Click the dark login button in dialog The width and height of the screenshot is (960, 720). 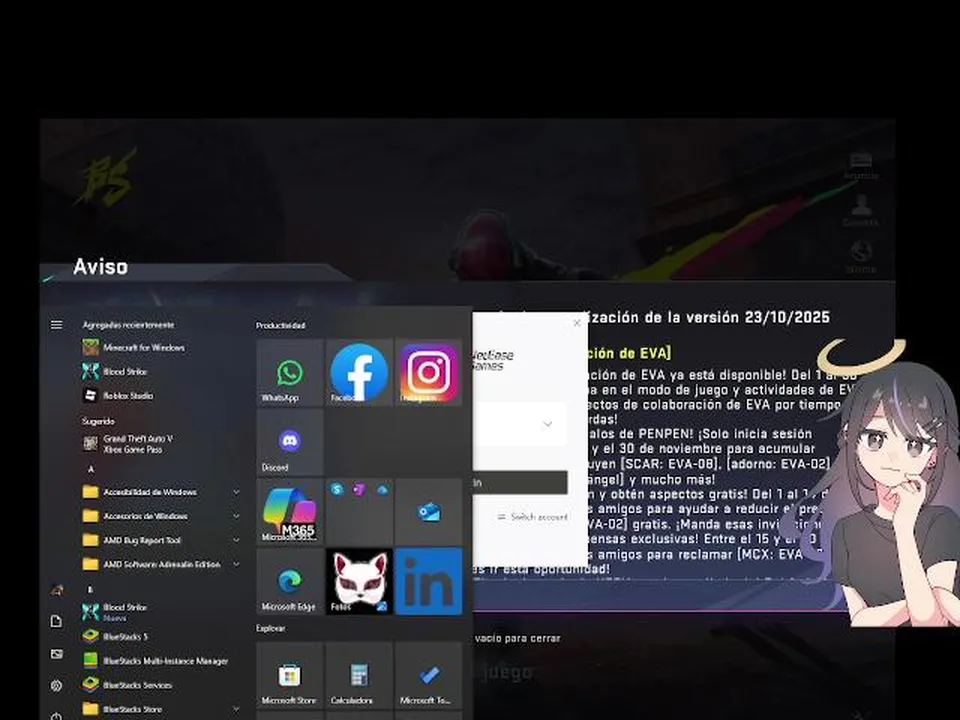[520, 482]
